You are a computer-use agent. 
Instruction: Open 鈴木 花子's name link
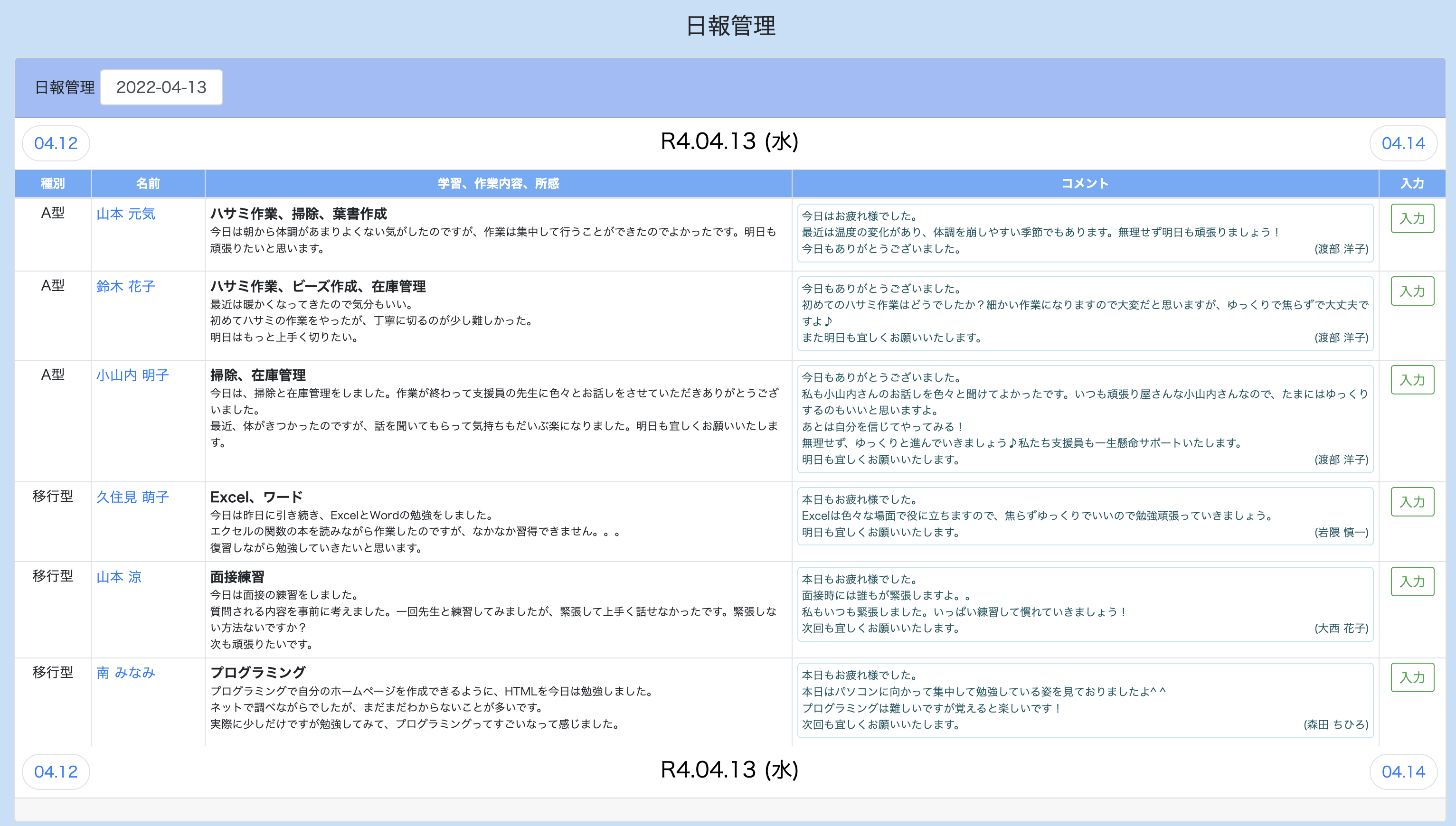tap(125, 287)
